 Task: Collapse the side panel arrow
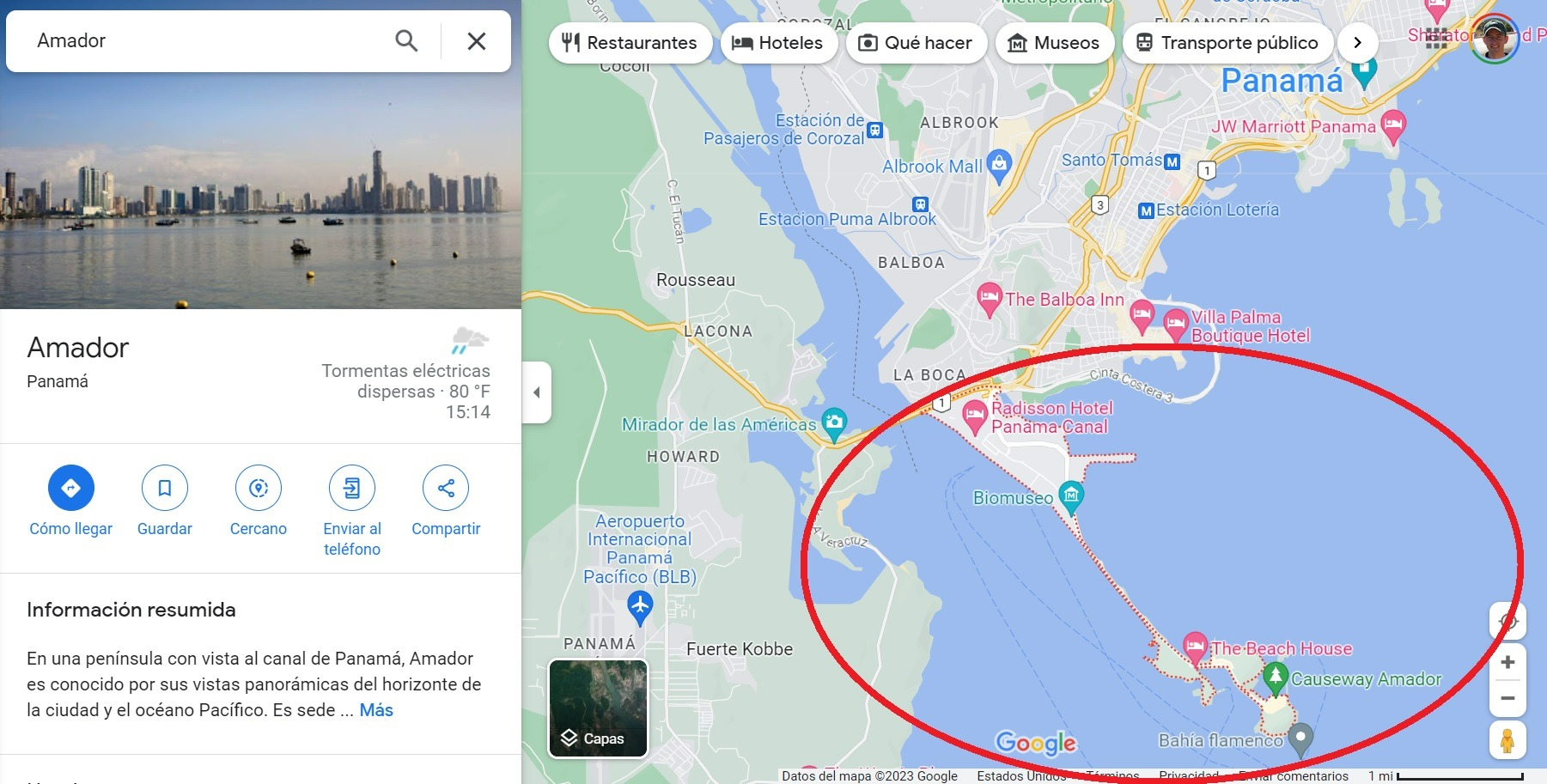(x=537, y=392)
